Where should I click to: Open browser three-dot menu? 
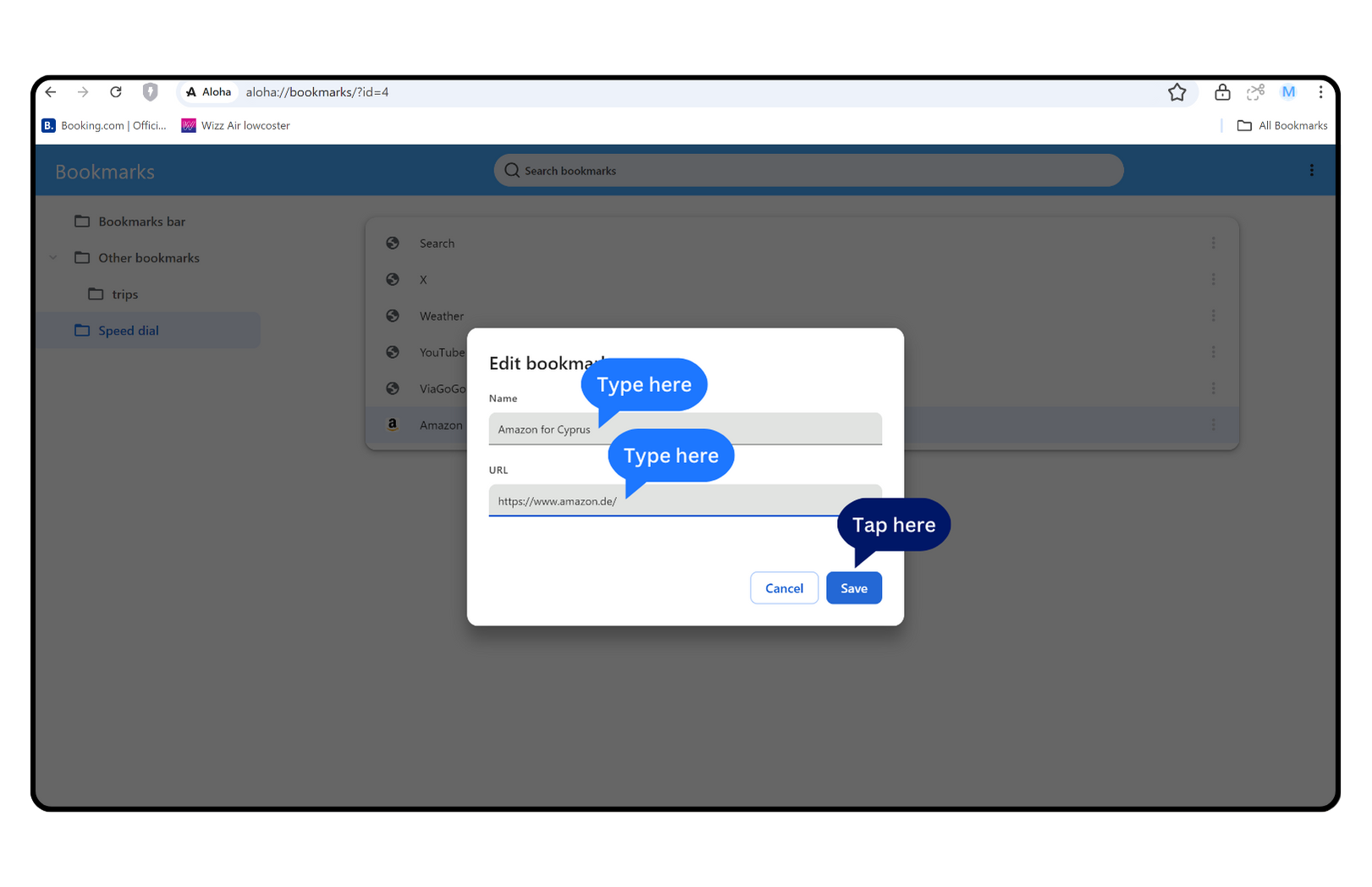coord(1320,92)
